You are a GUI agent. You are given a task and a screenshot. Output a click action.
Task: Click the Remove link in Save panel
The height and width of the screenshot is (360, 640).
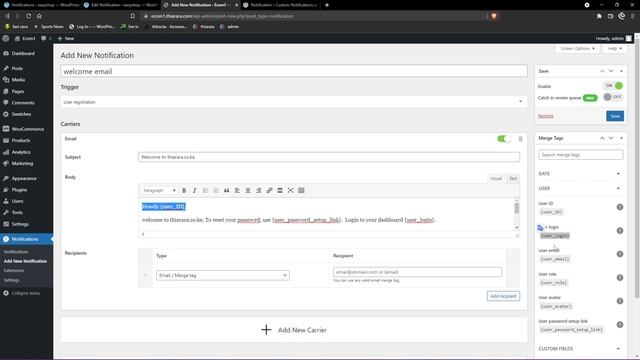click(545, 116)
